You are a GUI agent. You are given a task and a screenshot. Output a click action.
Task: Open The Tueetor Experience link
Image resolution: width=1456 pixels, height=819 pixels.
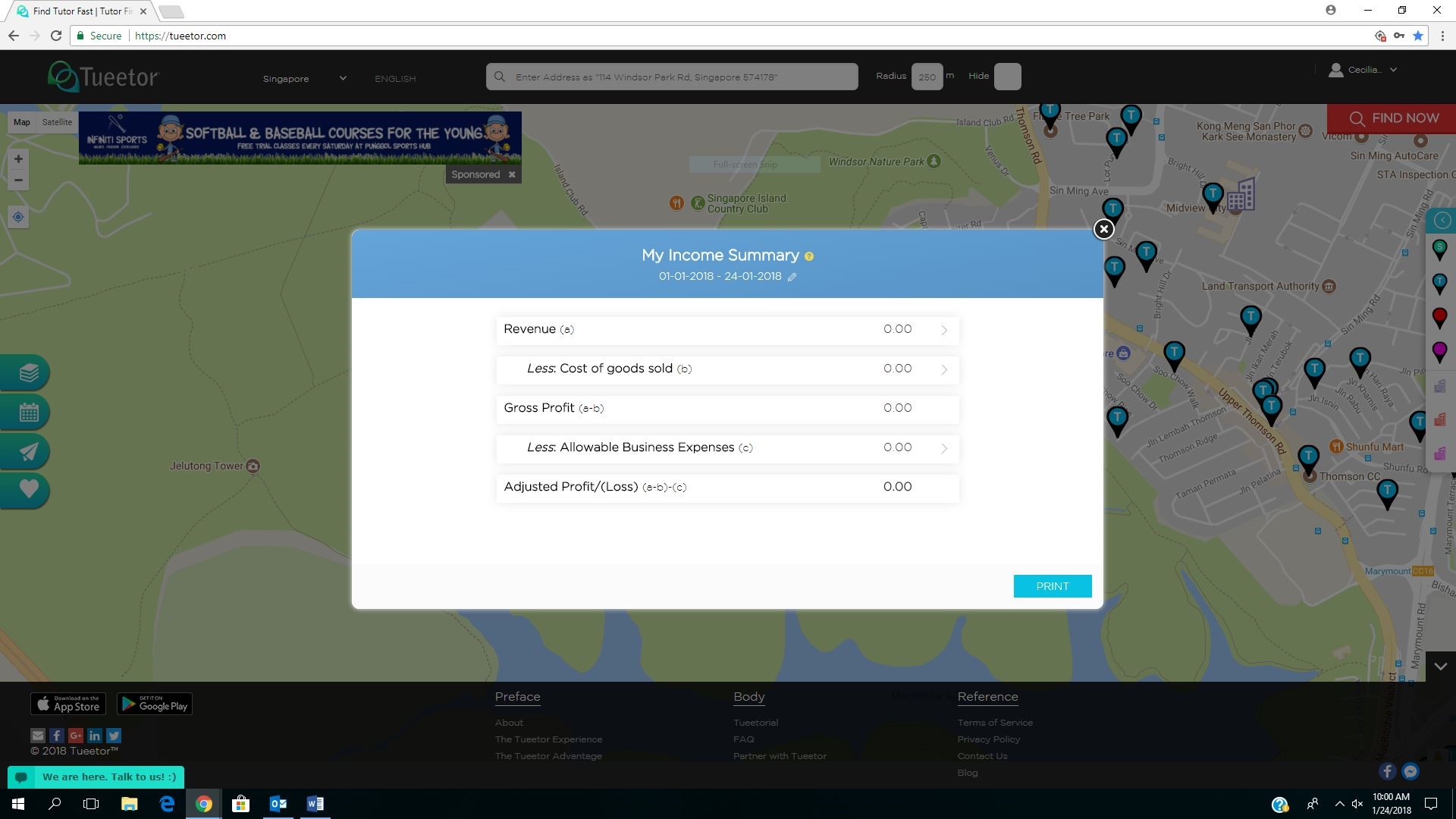548,739
